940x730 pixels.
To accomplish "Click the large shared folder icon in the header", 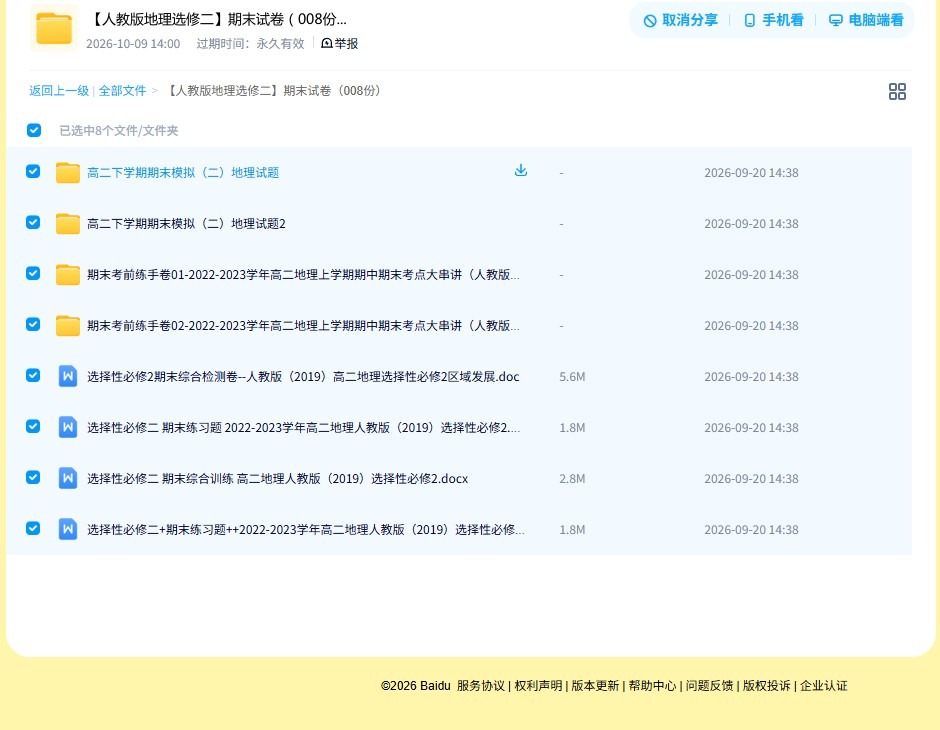I will pos(53,28).
